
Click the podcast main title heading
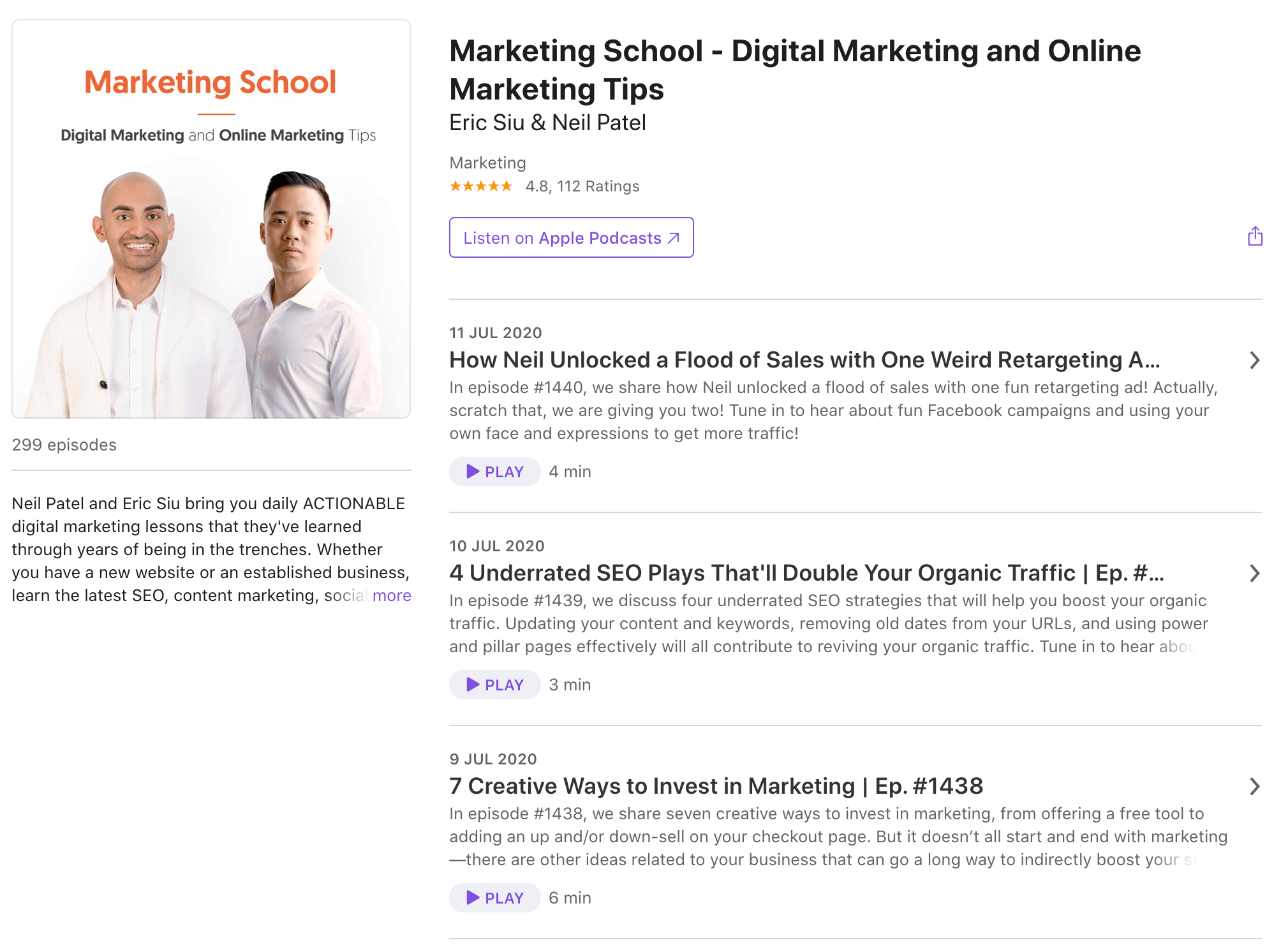(795, 70)
